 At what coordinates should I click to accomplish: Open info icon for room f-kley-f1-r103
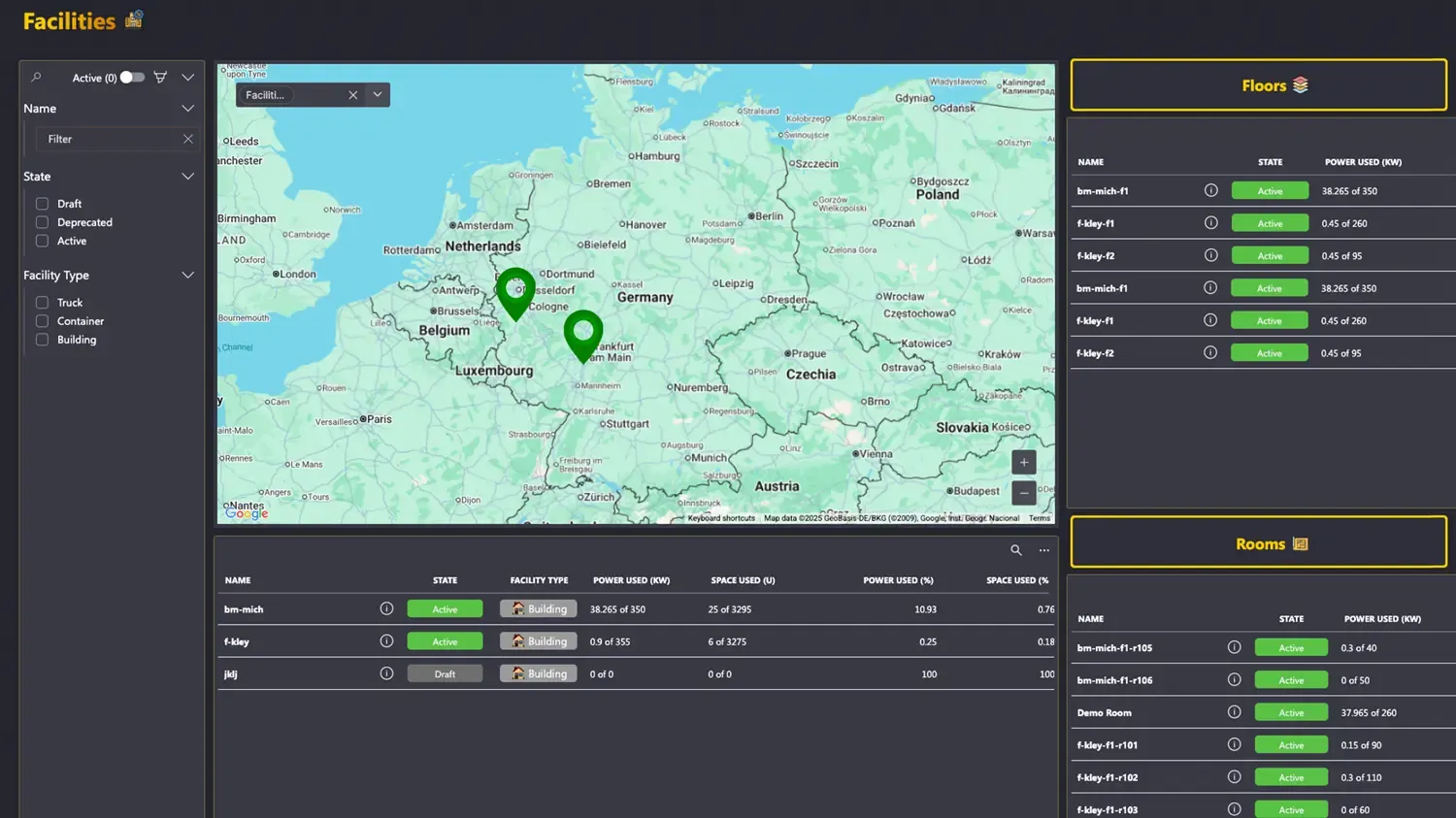[1234, 809]
